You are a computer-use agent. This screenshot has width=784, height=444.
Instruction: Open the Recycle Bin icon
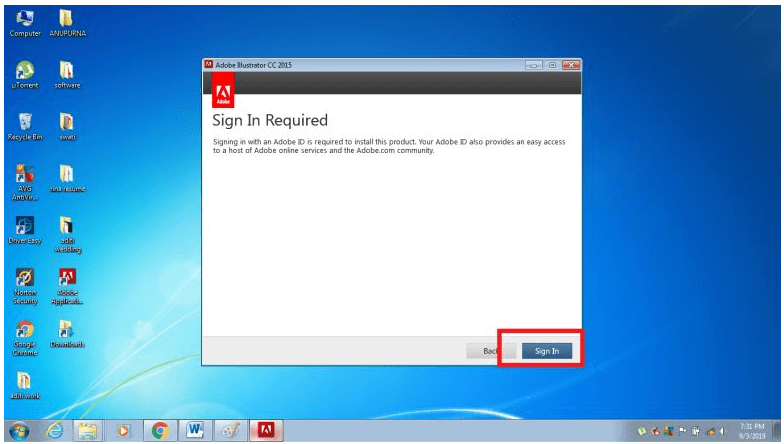[x=24, y=122]
